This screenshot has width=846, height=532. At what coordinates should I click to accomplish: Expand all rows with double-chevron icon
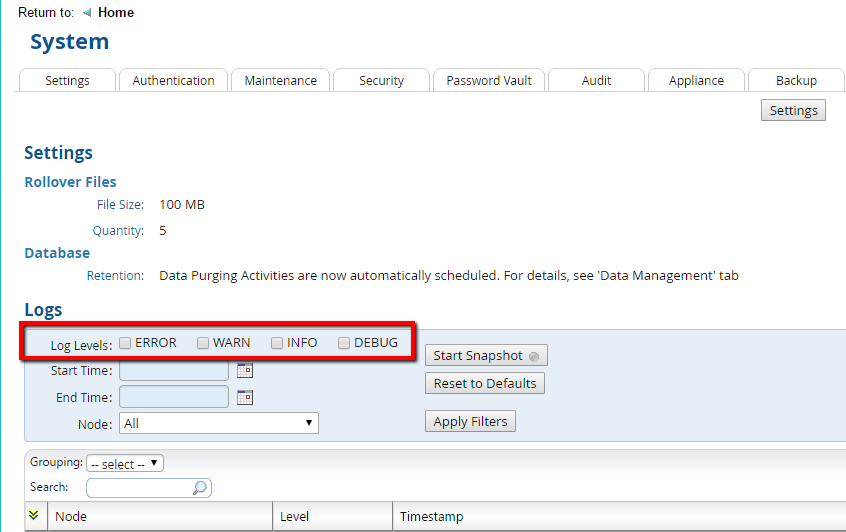33,516
